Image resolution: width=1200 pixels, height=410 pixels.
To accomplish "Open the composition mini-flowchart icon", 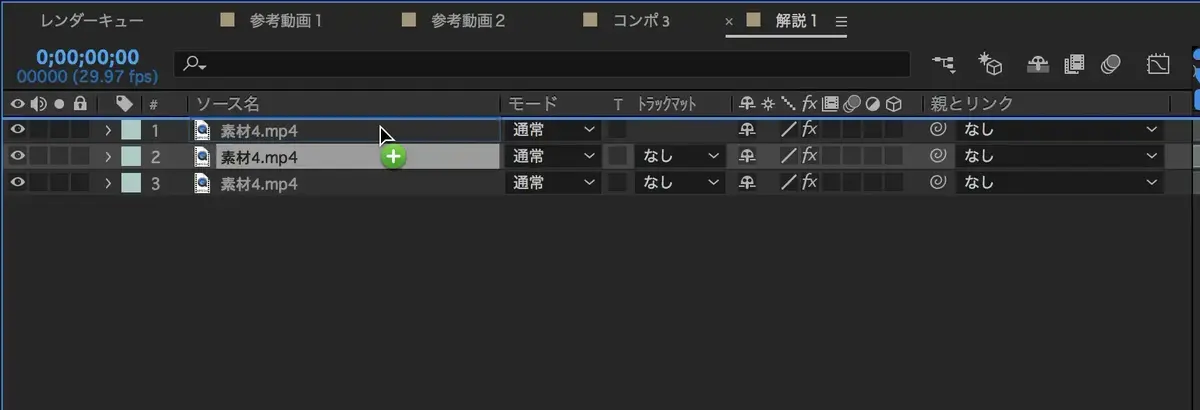I will 943,65.
